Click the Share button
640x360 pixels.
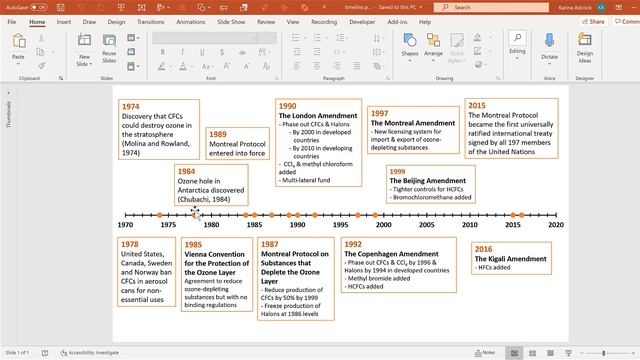(593, 22)
